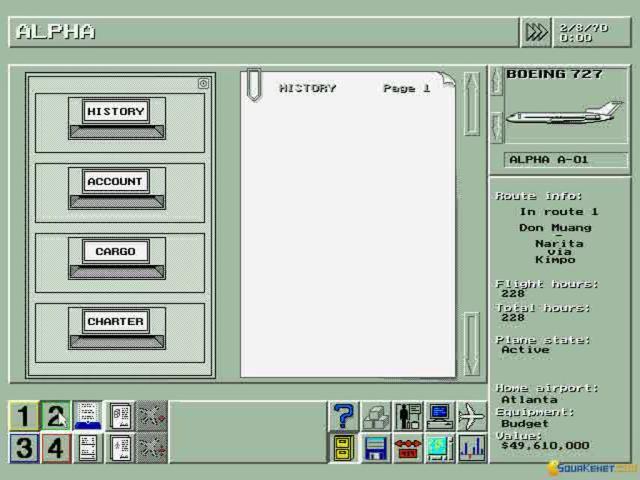Open the bar chart statistics icon
Viewport: 640px width, 480px height.
(471, 448)
